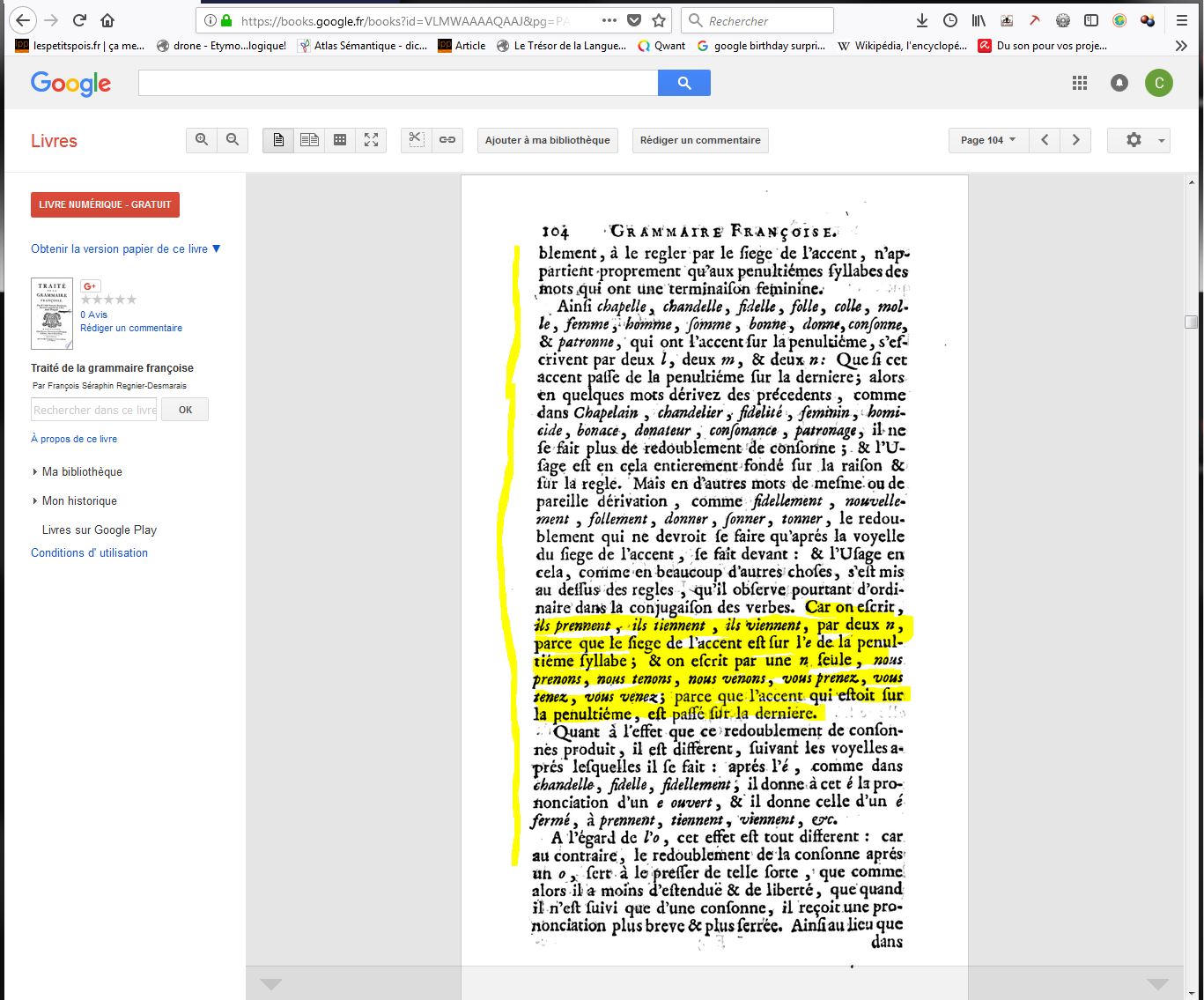Screen dimensions: 1204x1000
Task: Open the Qwant bookmark
Action: point(661,46)
